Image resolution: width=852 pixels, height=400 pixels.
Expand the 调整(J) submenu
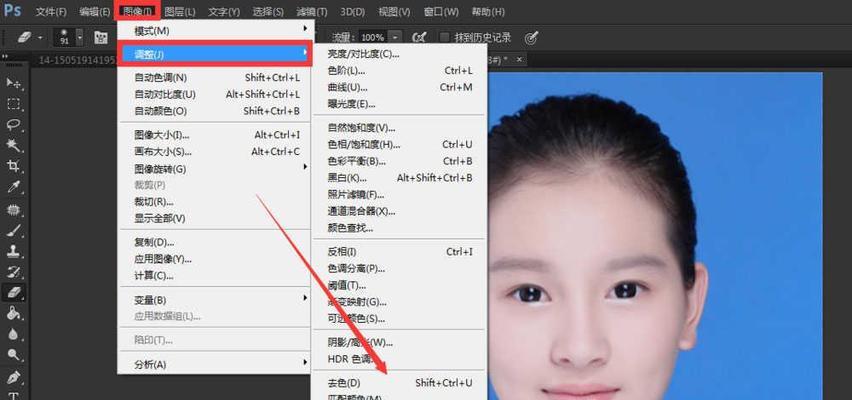click(216, 54)
